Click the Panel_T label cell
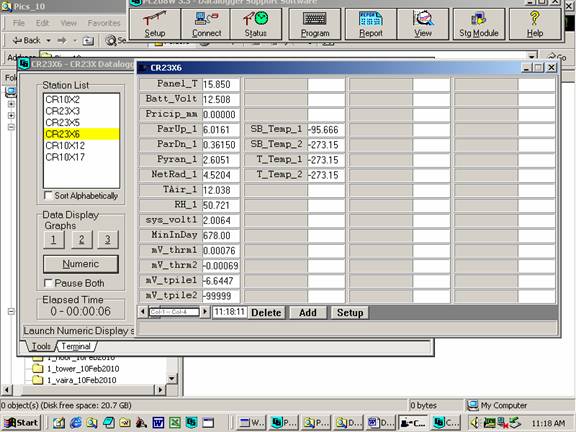The width and height of the screenshot is (576, 432). click(171, 84)
